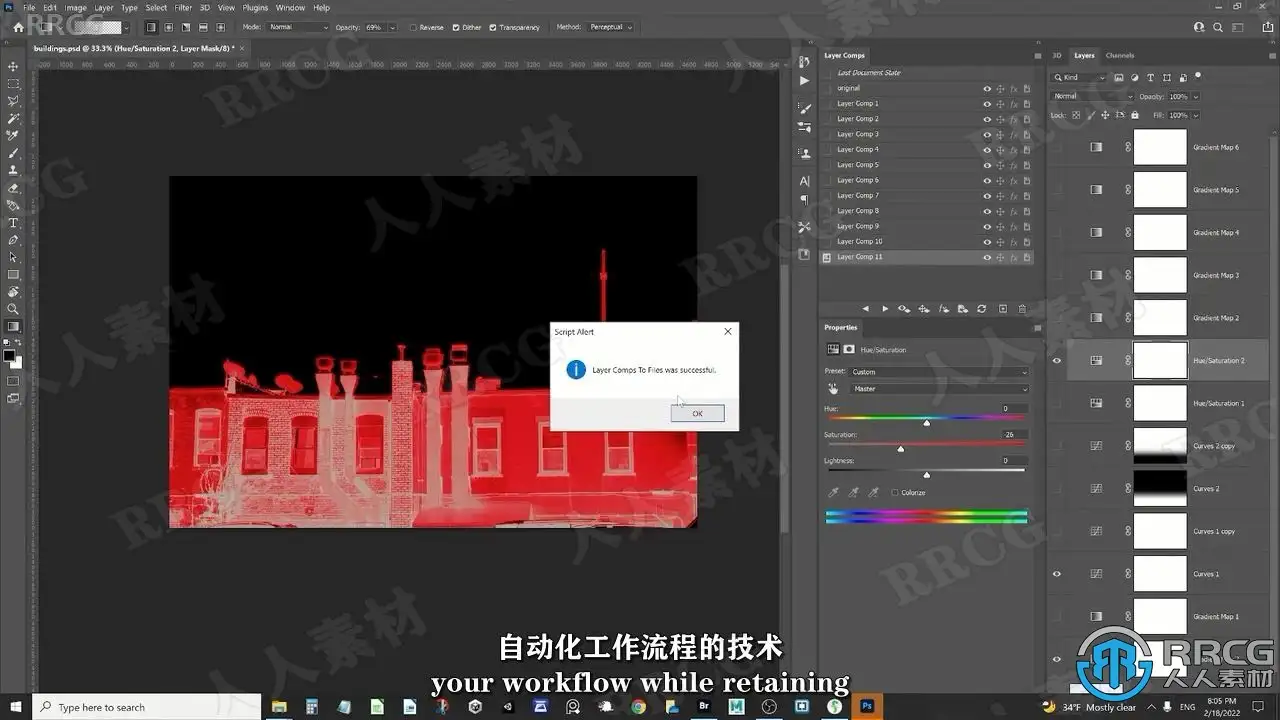This screenshot has width=1280, height=720.
Task: Delete layer comp trash icon
Action: pyautogui.click(x=1022, y=309)
